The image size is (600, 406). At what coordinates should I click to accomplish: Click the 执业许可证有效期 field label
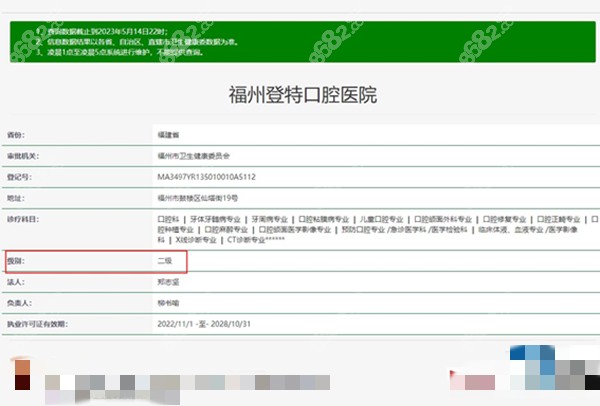[37, 324]
